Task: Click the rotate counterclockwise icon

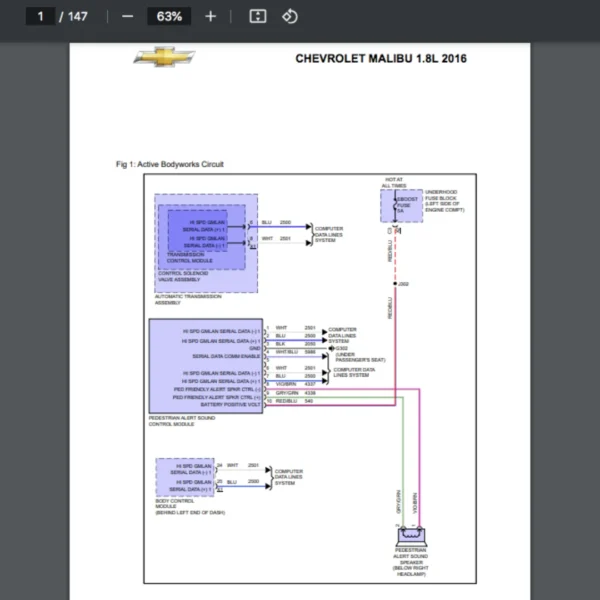Action: [289, 16]
